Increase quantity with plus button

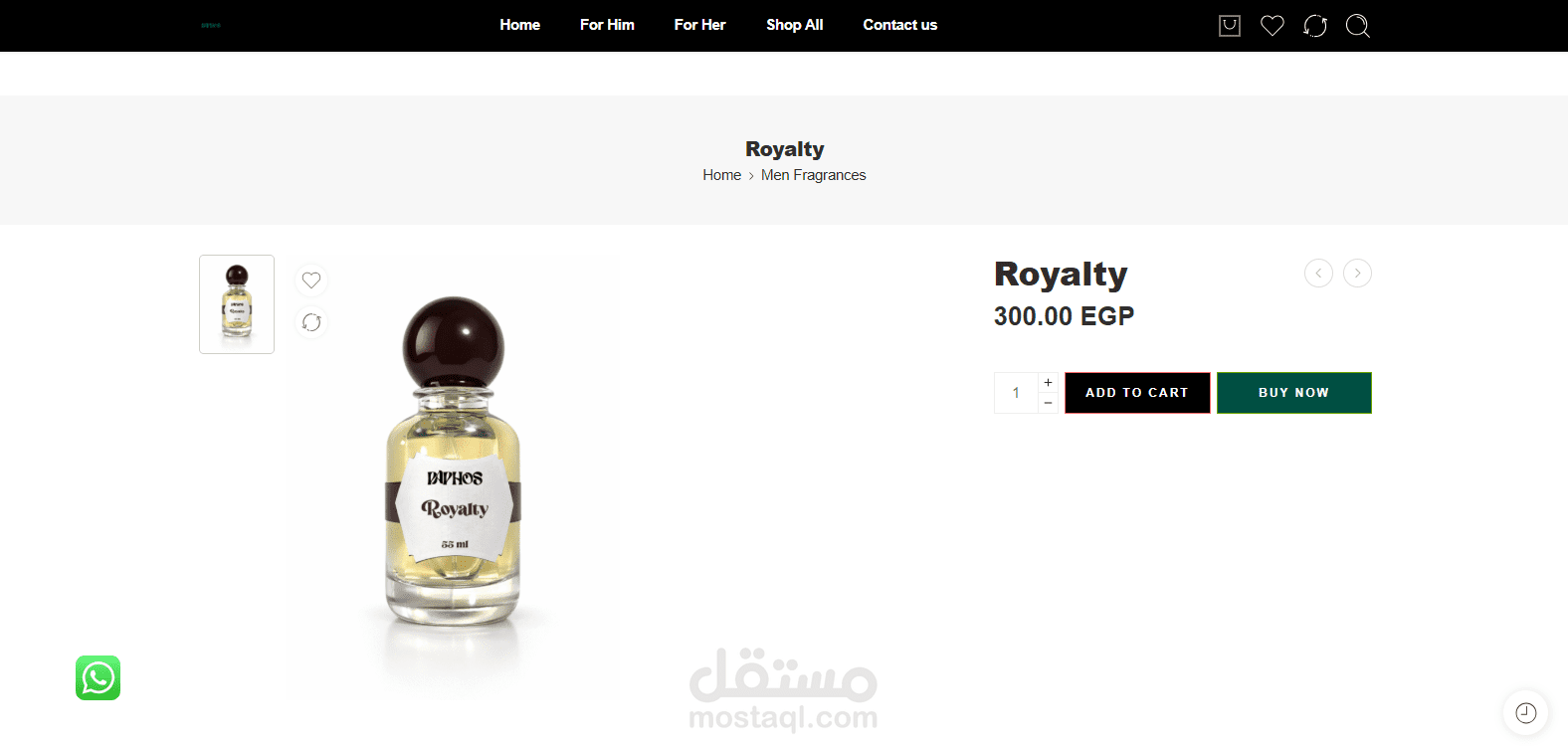(x=1048, y=383)
